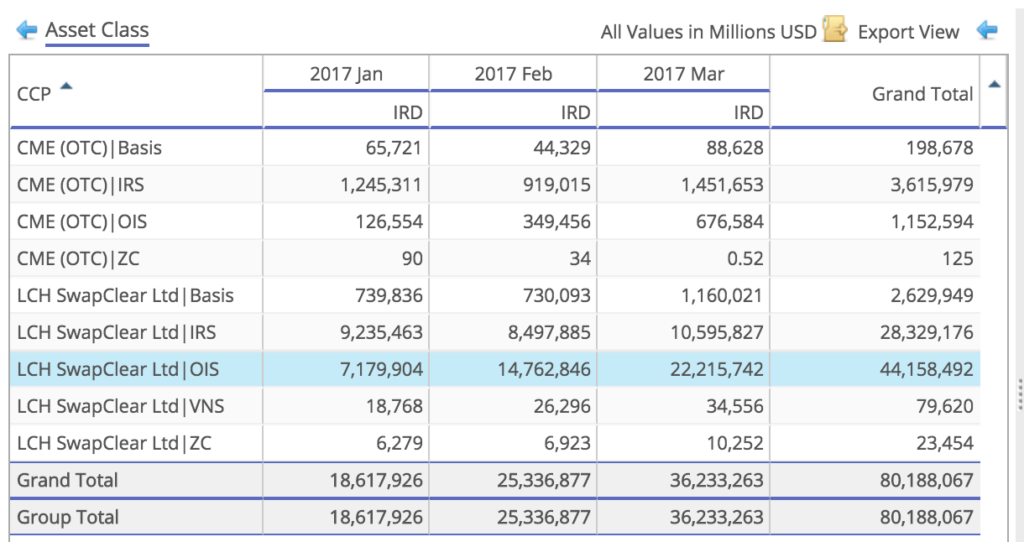
Task: Click the value 730,093
Action: point(556,296)
